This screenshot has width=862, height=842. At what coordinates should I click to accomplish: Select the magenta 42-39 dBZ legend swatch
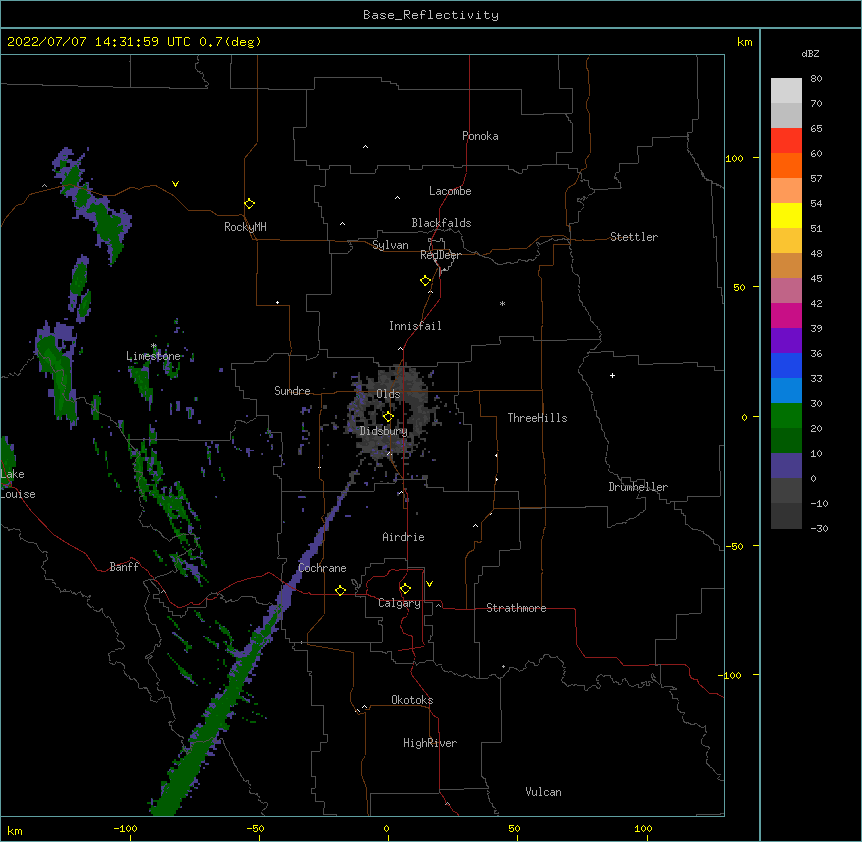pos(786,315)
